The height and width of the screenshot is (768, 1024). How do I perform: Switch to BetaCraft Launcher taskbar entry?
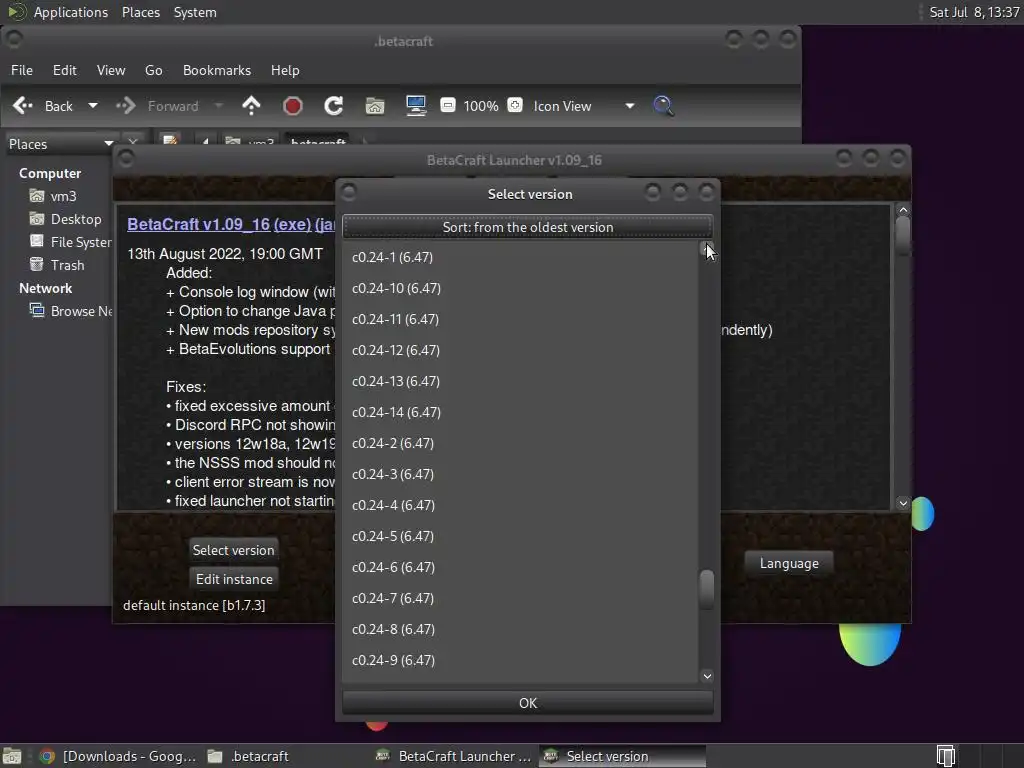pos(454,756)
